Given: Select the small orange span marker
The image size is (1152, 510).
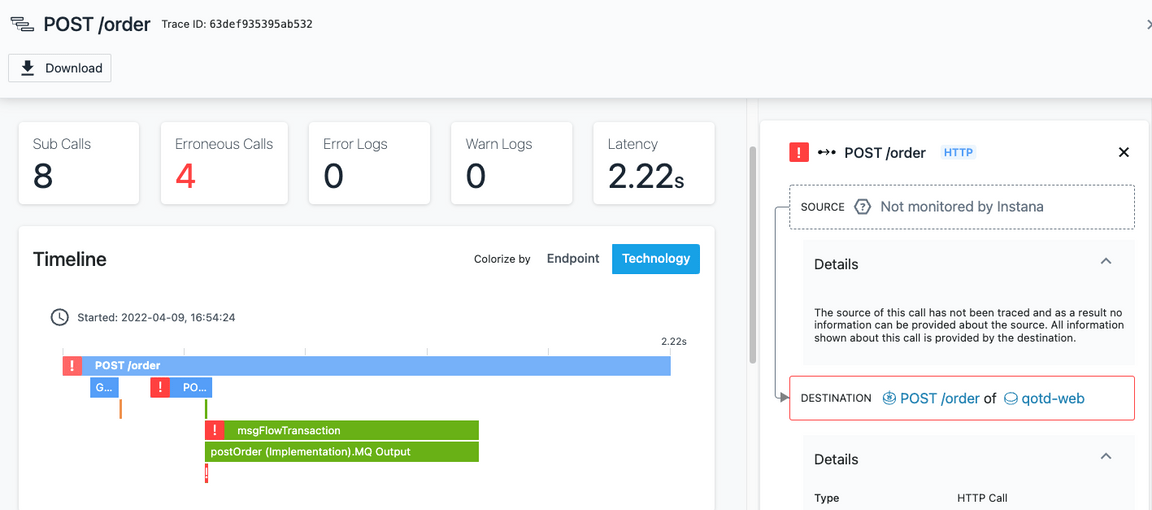Looking at the screenshot, I should coord(120,409).
